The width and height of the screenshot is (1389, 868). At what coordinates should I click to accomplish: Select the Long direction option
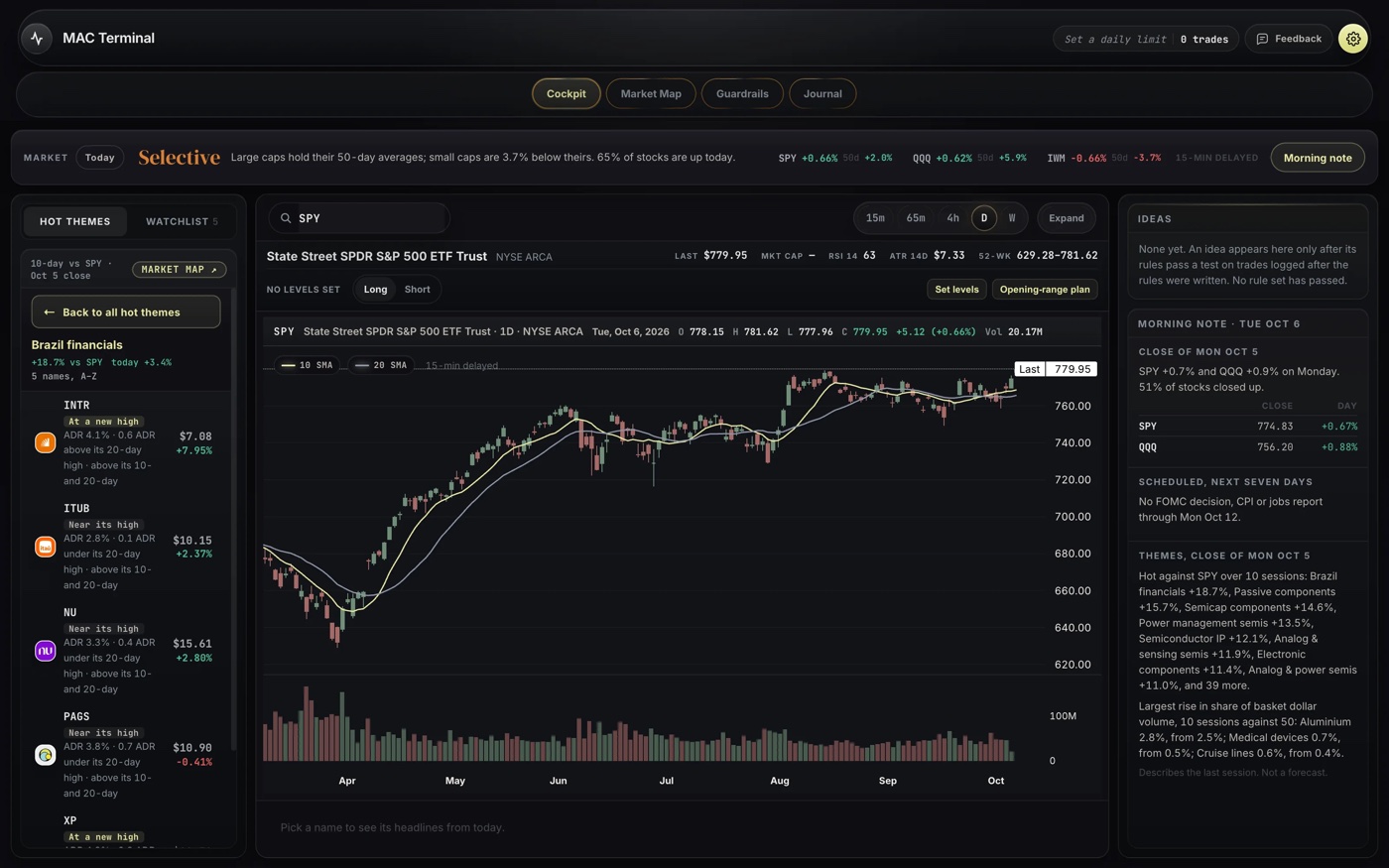click(375, 290)
